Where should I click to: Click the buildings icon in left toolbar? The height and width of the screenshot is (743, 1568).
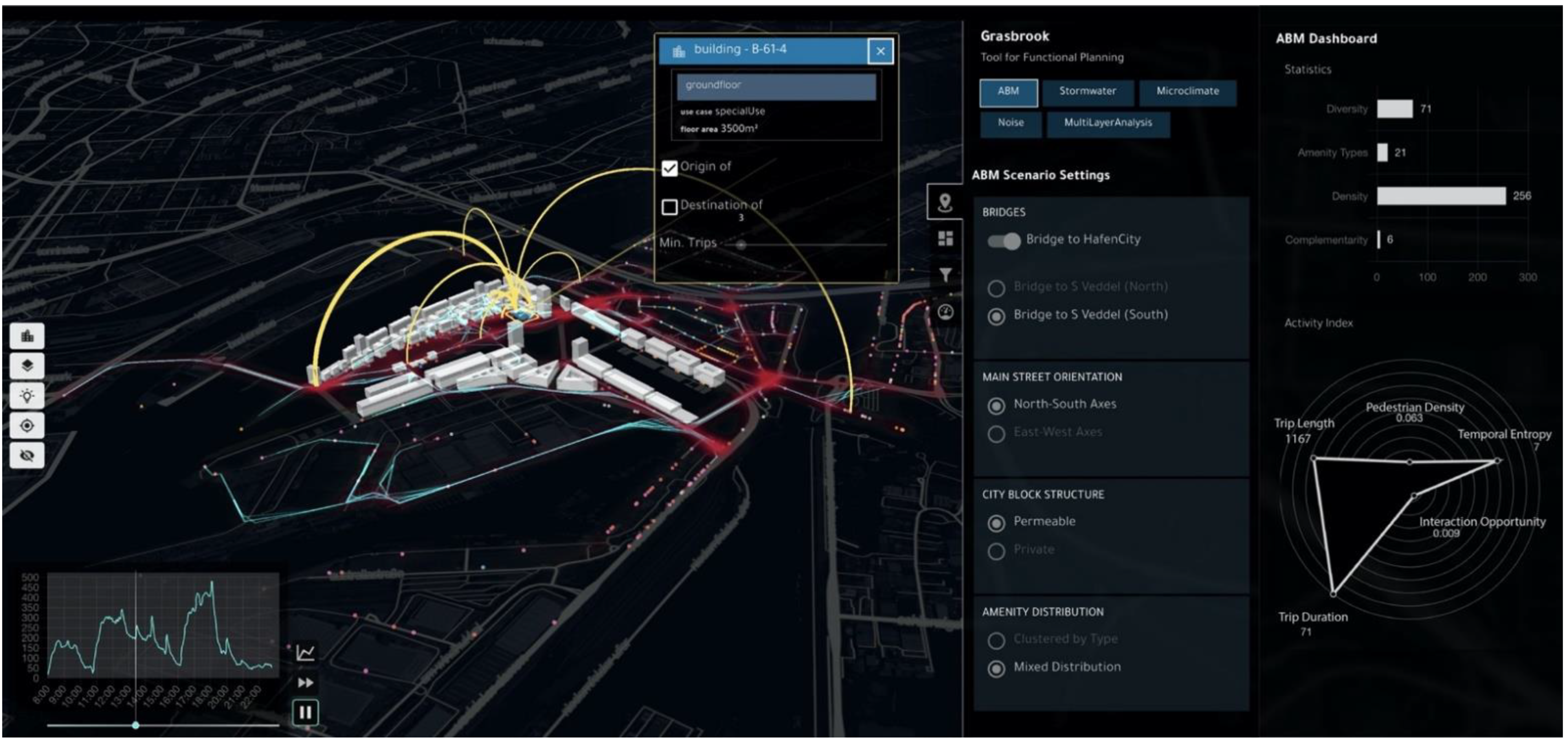pos(27,336)
